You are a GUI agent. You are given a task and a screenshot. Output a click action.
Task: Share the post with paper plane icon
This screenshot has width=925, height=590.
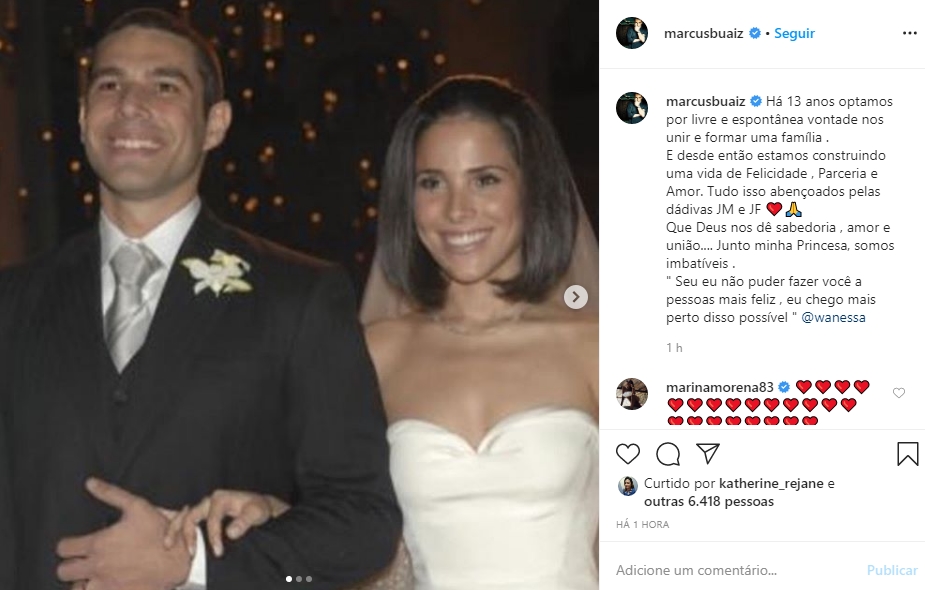pyautogui.click(x=708, y=454)
